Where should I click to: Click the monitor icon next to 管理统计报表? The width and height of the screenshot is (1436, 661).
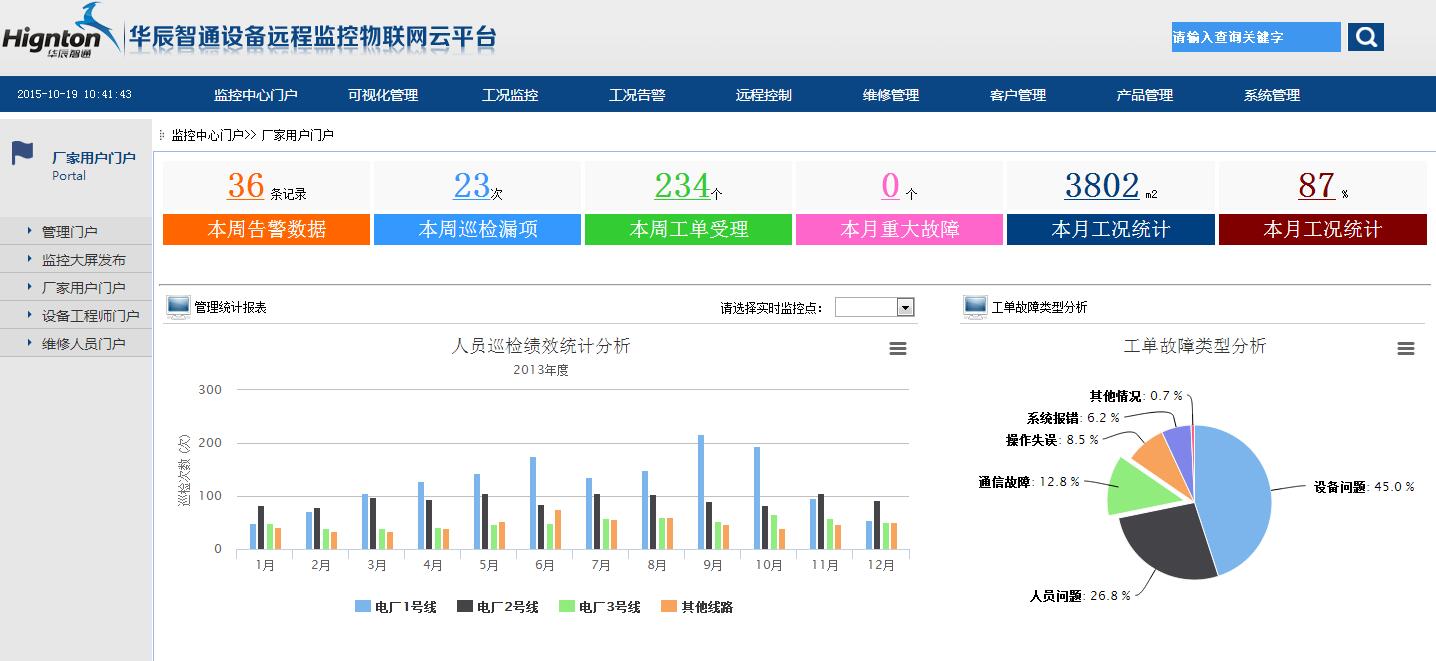tap(177, 306)
